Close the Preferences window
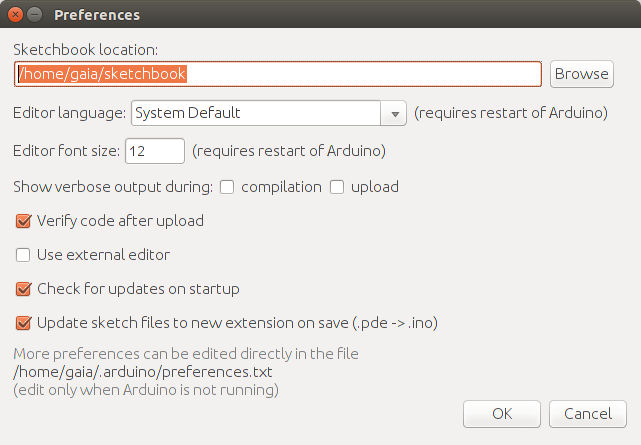Viewport: 641px width, 445px height. [x=14, y=15]
